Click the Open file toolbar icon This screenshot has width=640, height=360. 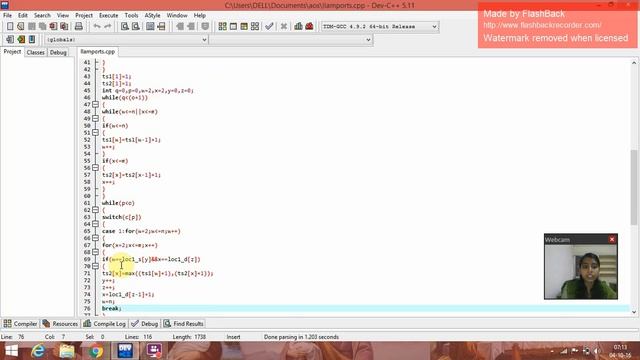tap(20, 27)
